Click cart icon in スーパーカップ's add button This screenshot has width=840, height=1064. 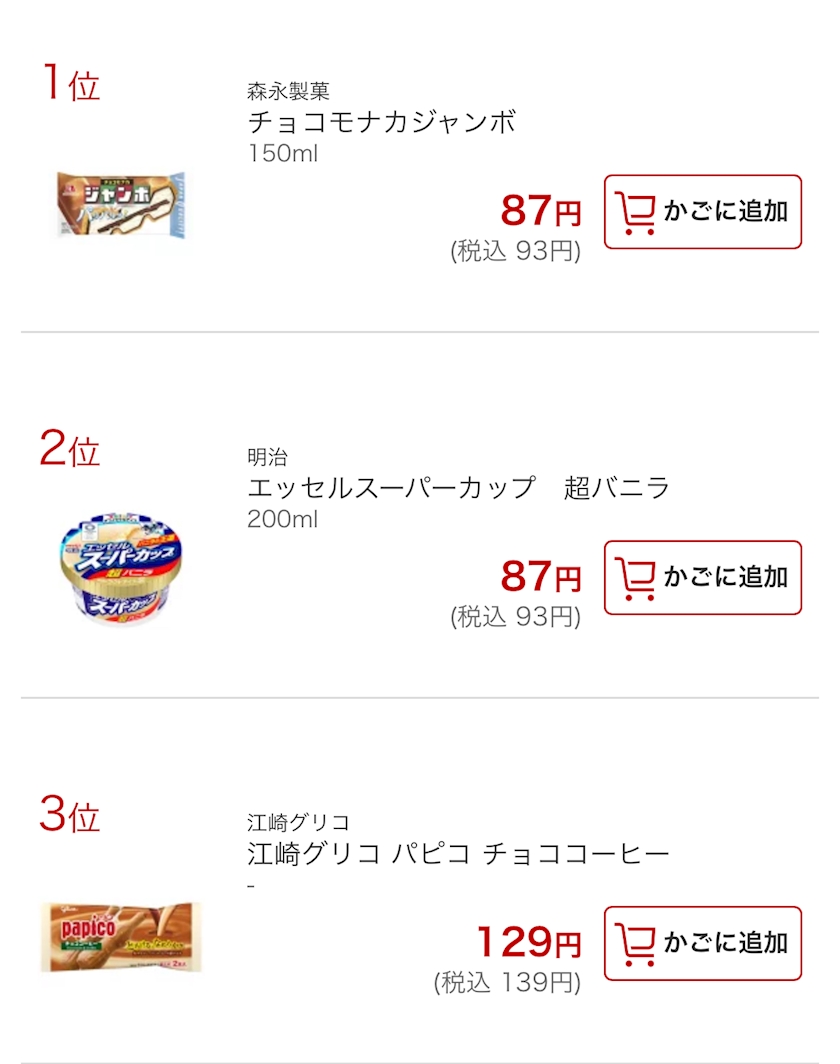(635, 578)
